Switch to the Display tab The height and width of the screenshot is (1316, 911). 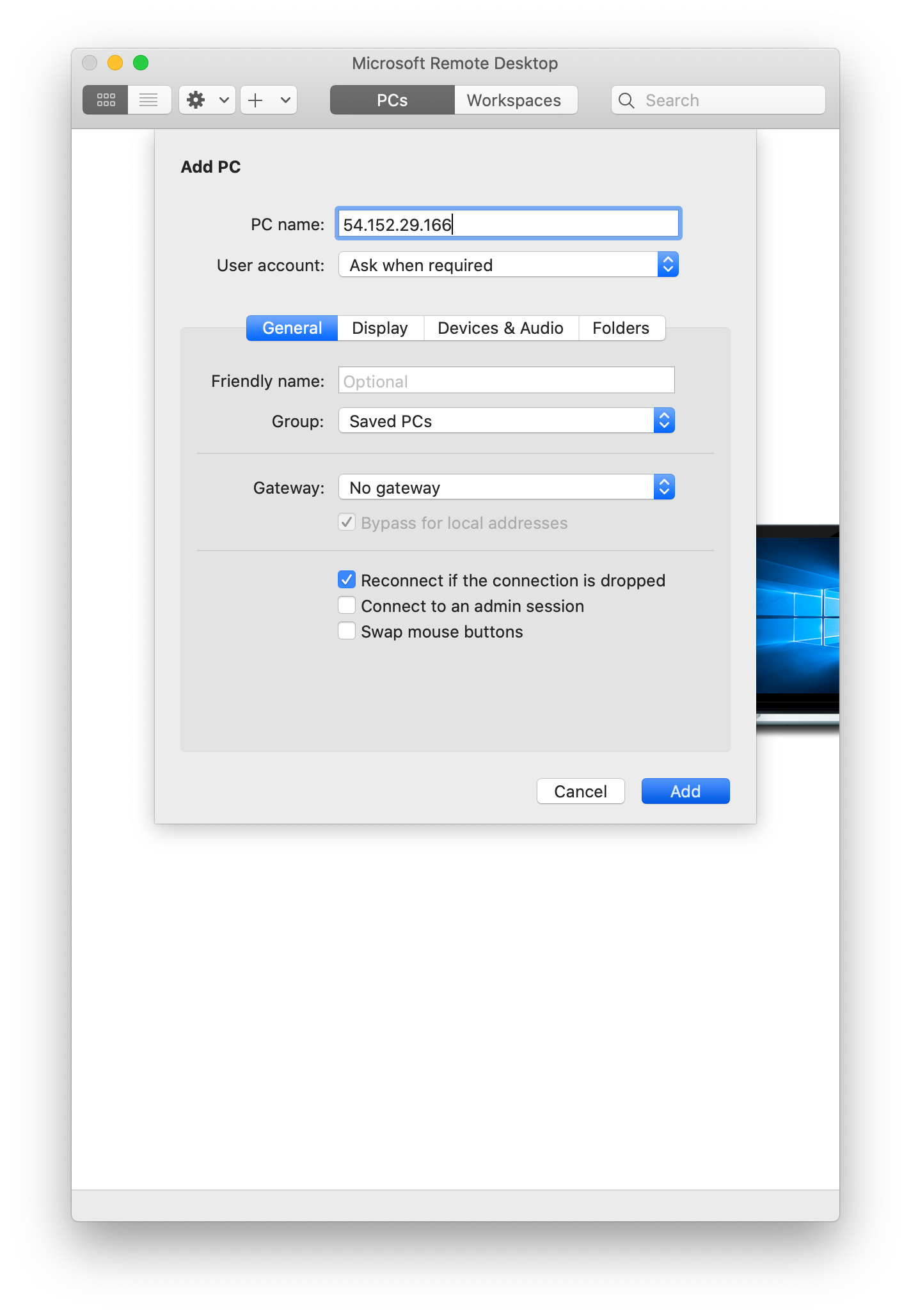tap(380, 328)
